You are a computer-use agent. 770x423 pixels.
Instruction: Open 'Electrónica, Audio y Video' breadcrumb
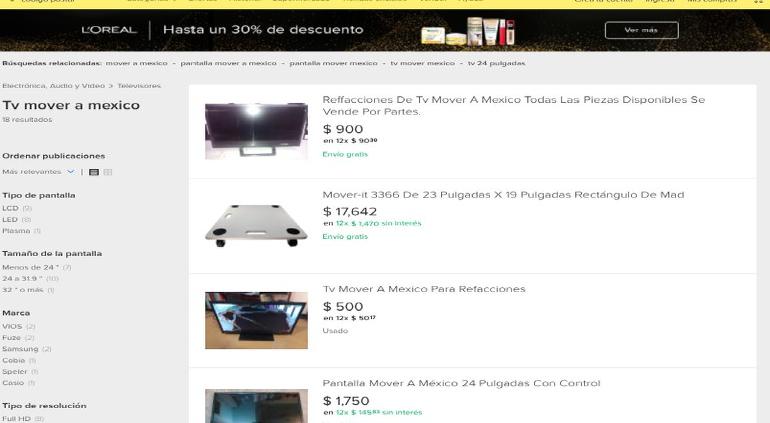[x=53, y=85]
